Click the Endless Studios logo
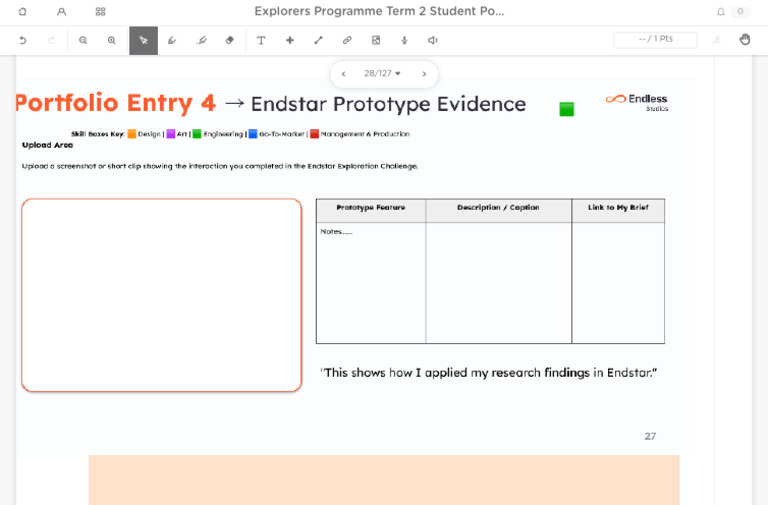The height and width of the screenshot is (505, 768). pyautogui.click(x=637, y=102)
